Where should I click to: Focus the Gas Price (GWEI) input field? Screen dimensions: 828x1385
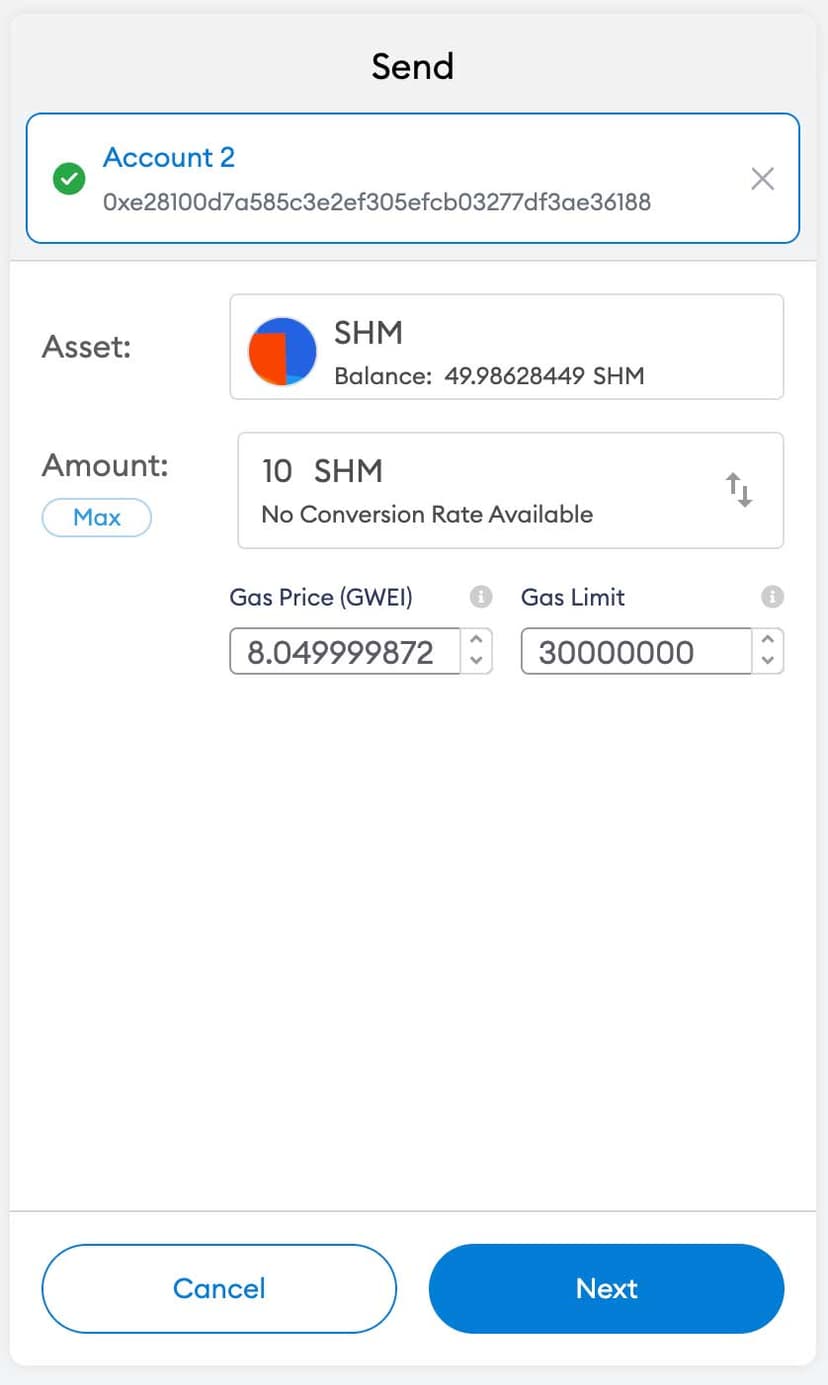click(345, 652)
